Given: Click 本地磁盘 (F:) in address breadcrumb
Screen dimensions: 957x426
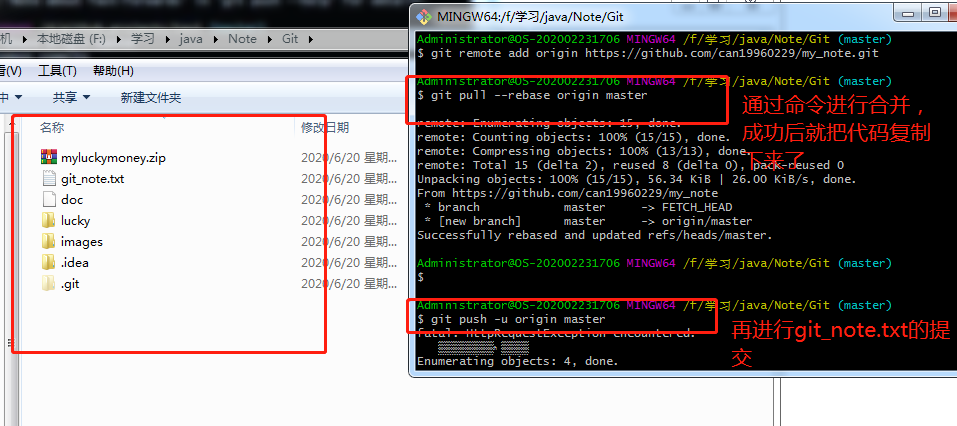Looking at the screenshot, I should pos(71,39).
